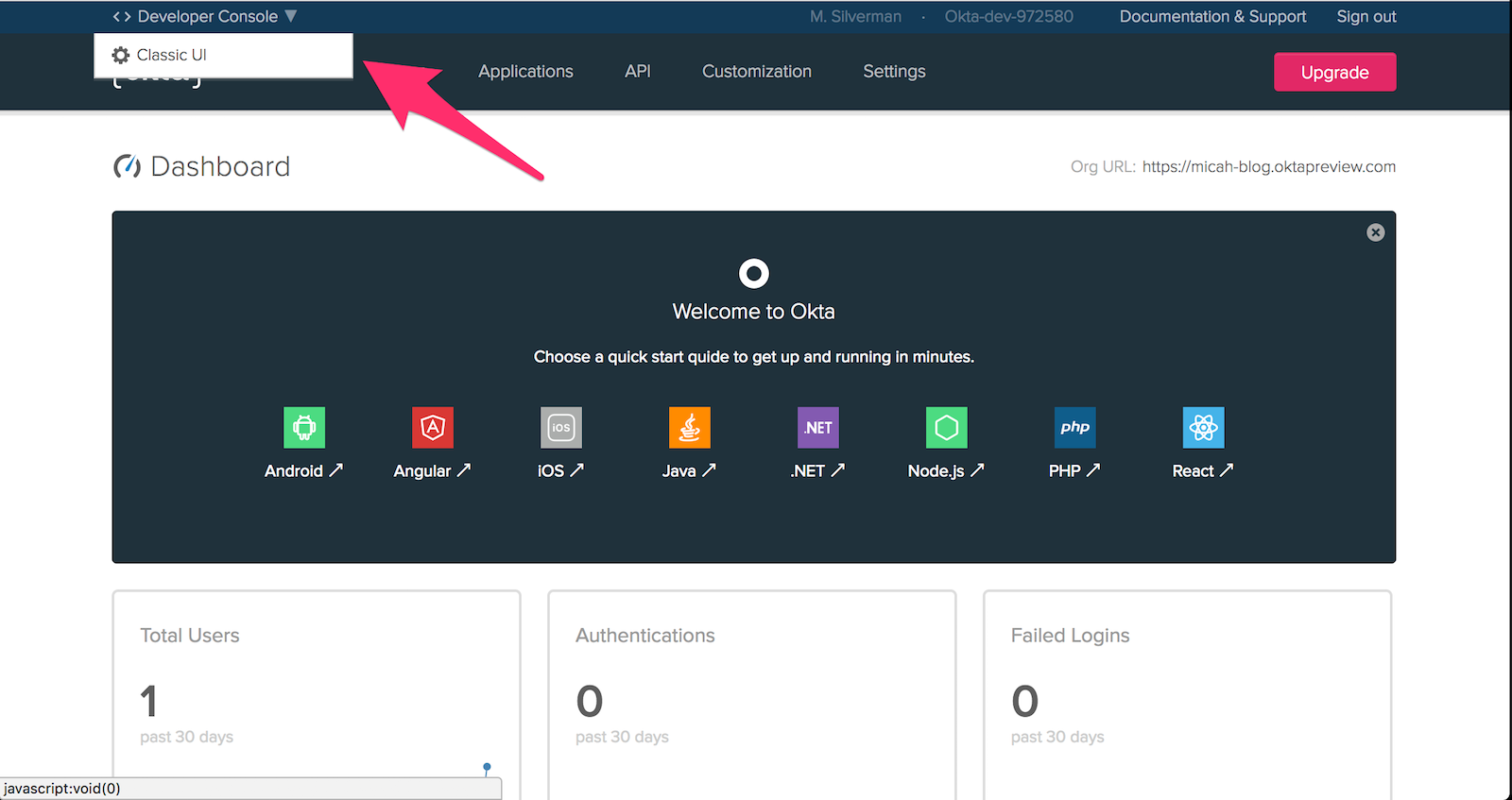Open the Angular quick start icon

click(432, 428)
